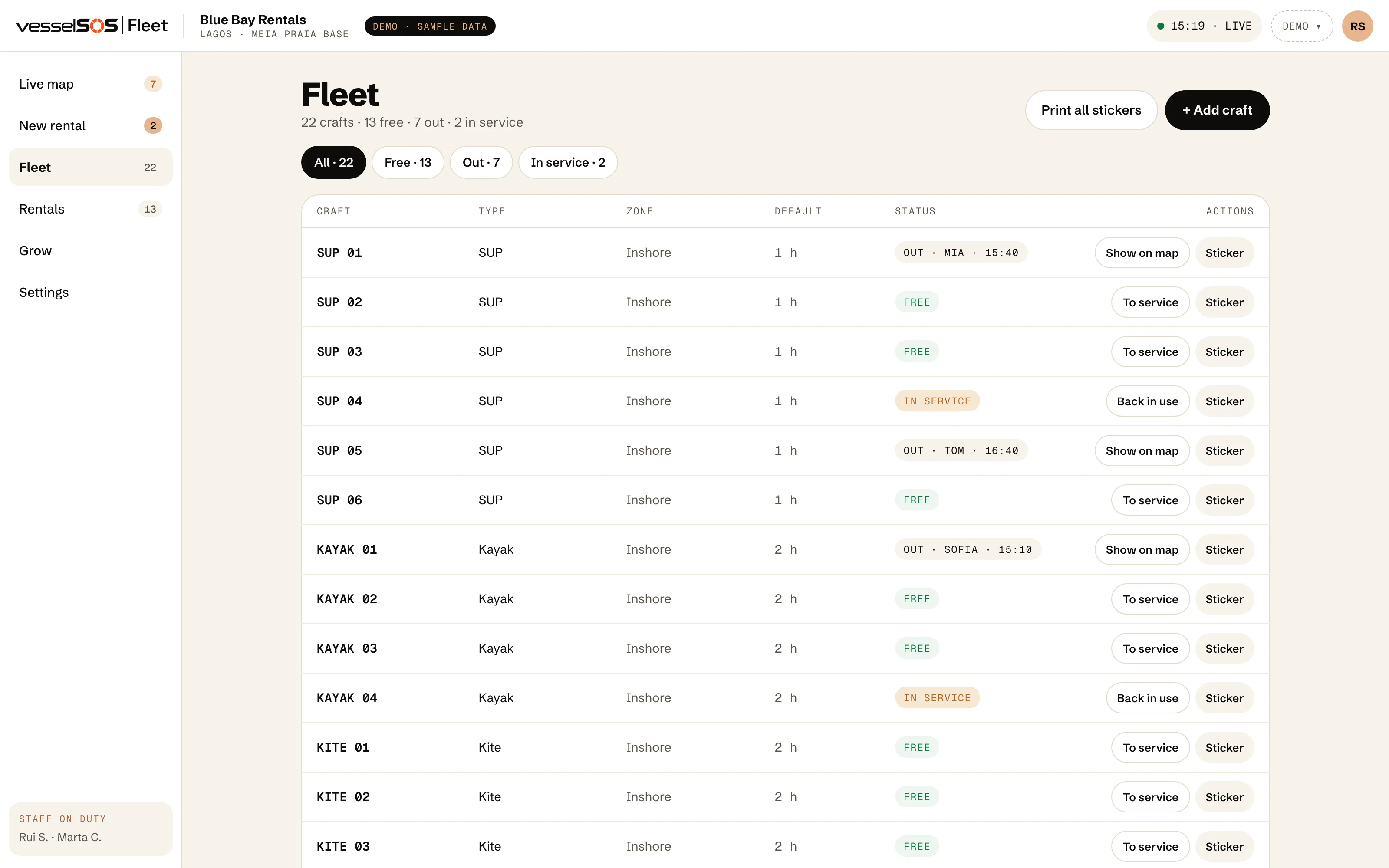Show SUP 01 on map
1389x868 pixels.
tap(1142, 253)
